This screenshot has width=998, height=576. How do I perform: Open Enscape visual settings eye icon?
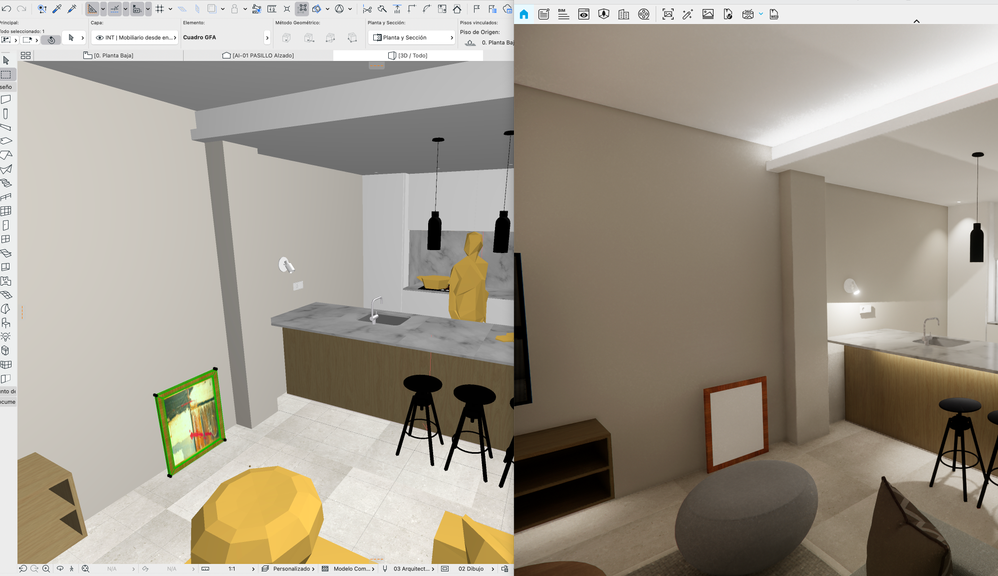coord(584,14)
